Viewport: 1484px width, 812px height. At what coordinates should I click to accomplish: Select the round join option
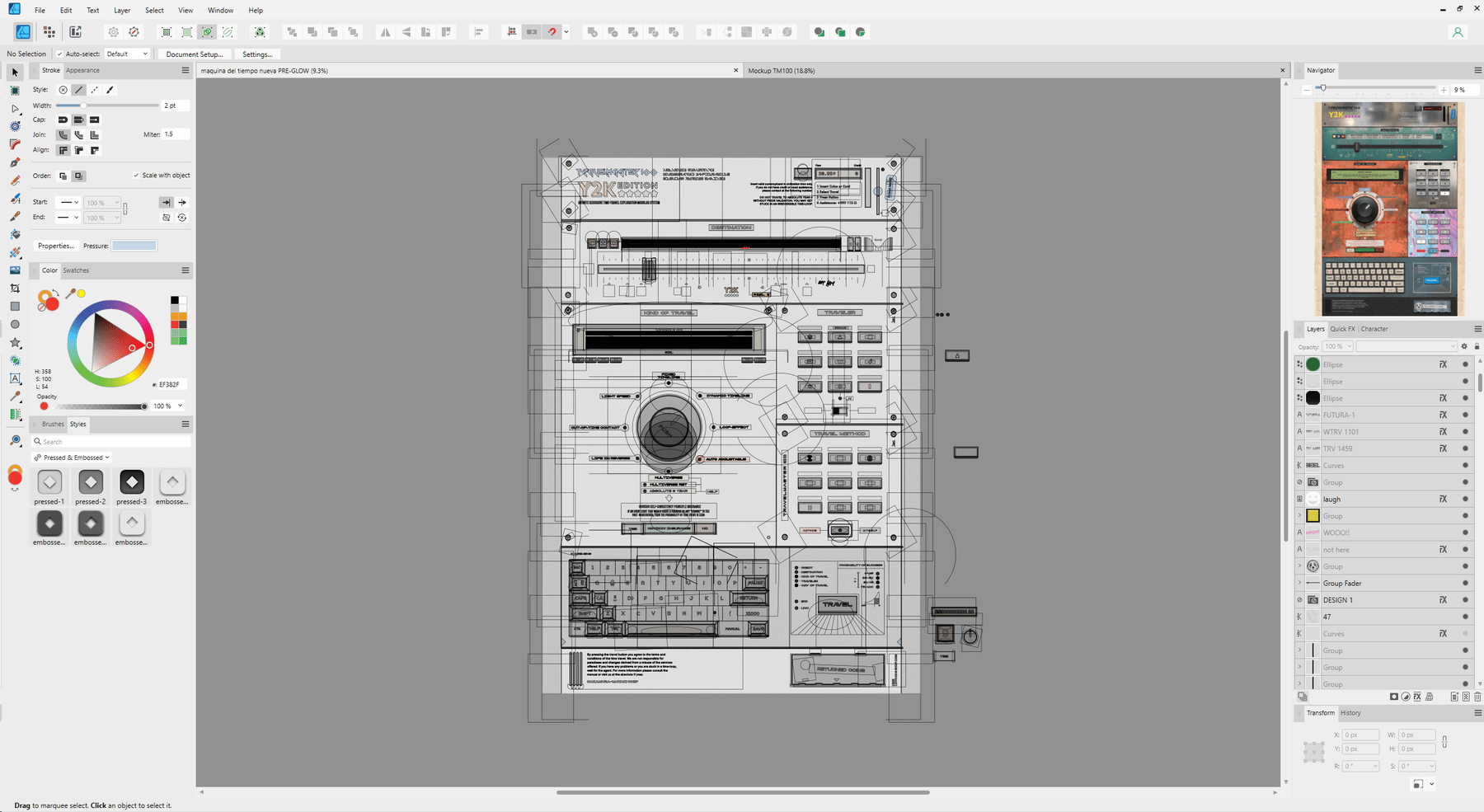click(63, 134)
